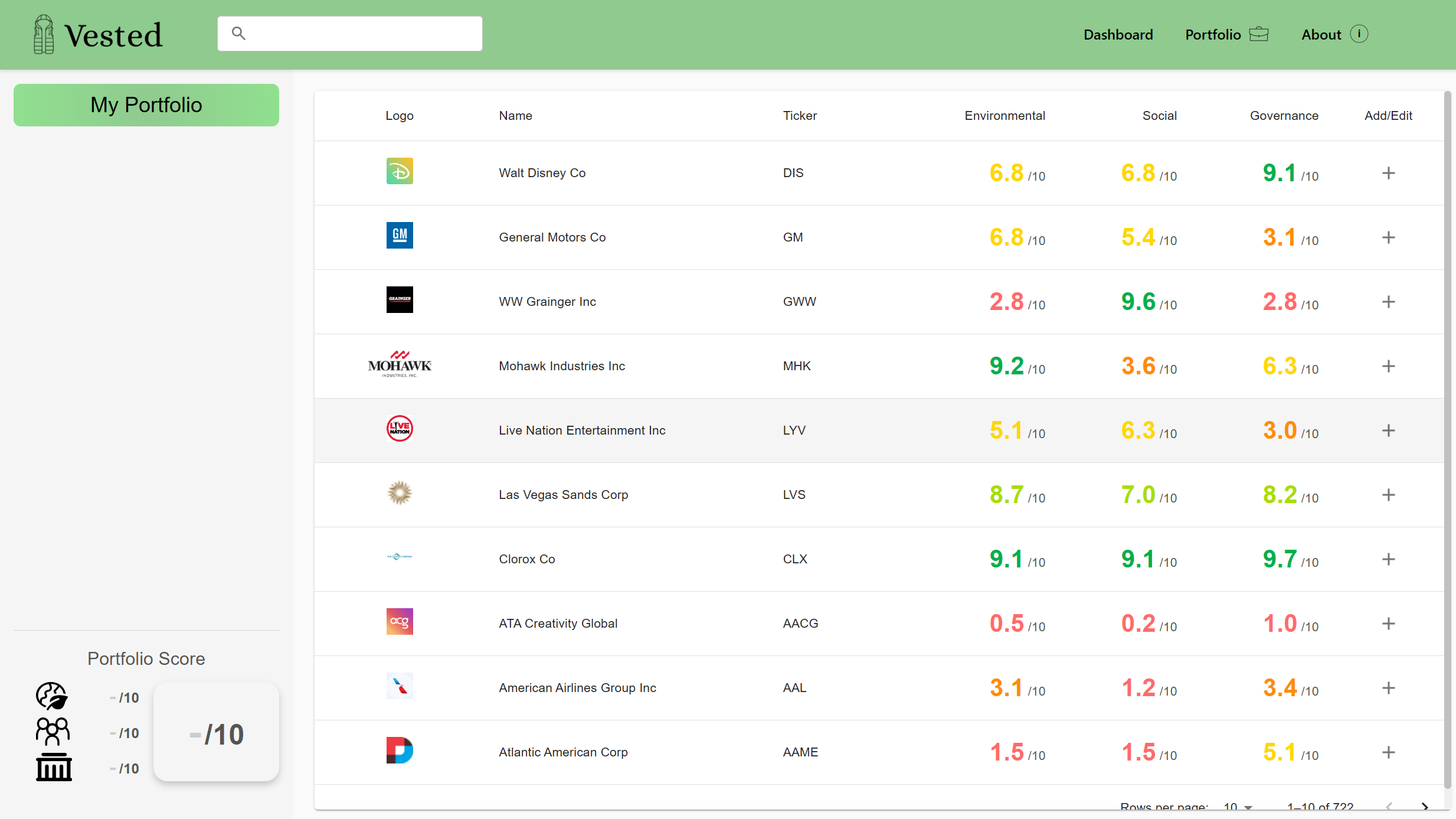Open the Dashboard menu item
The image size is (1456, 819).
(1118, 35)
